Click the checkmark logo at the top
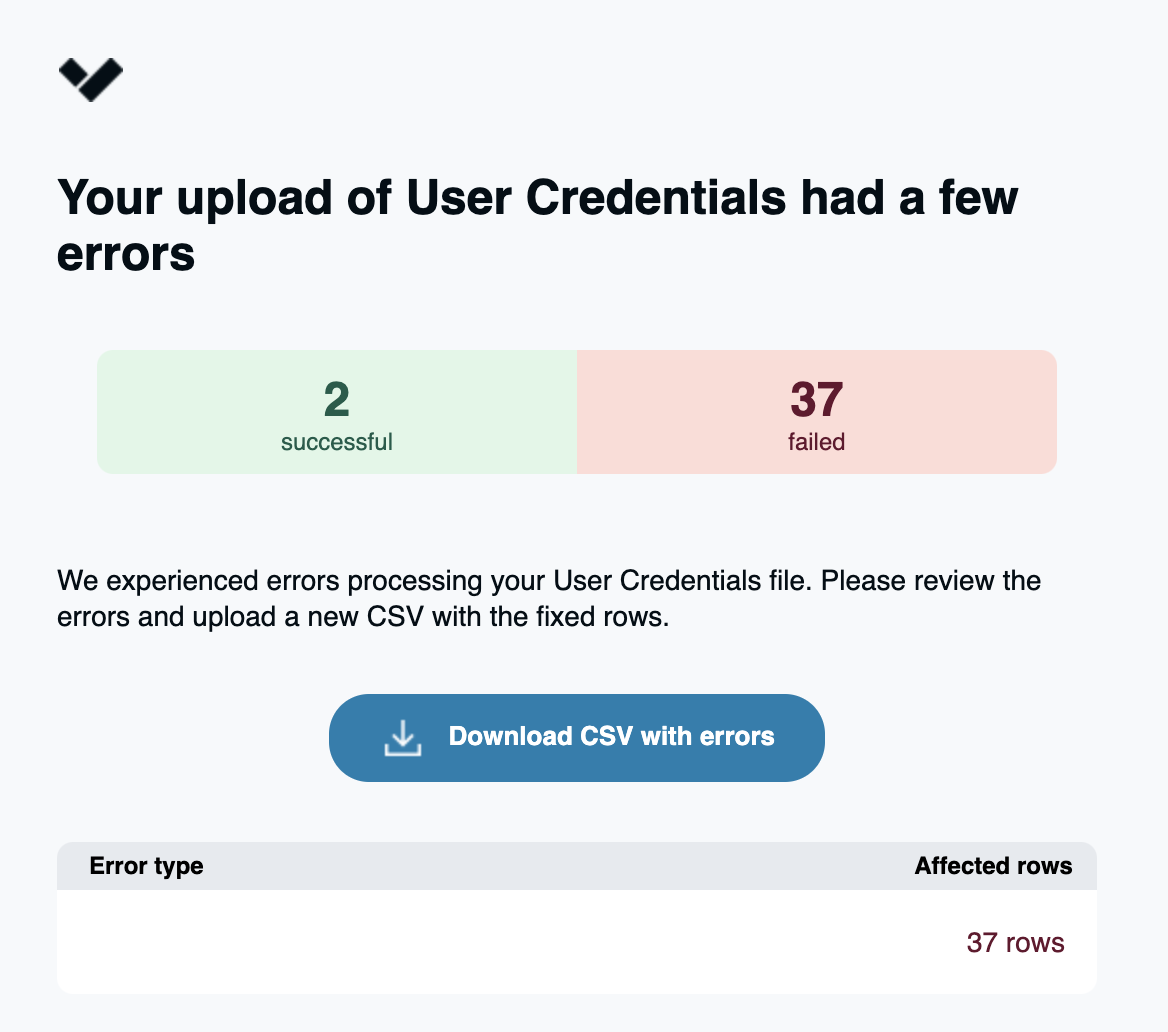This screenshot has height=1032, width=1168. 91,79
